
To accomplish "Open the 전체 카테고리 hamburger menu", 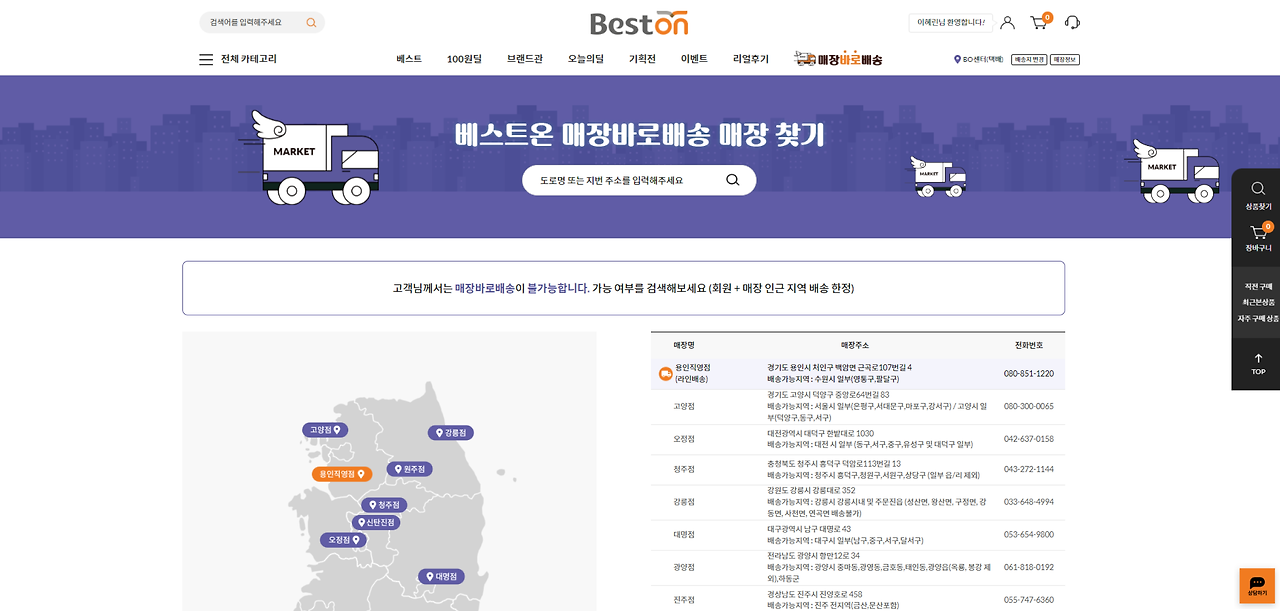I will [206, 59].
